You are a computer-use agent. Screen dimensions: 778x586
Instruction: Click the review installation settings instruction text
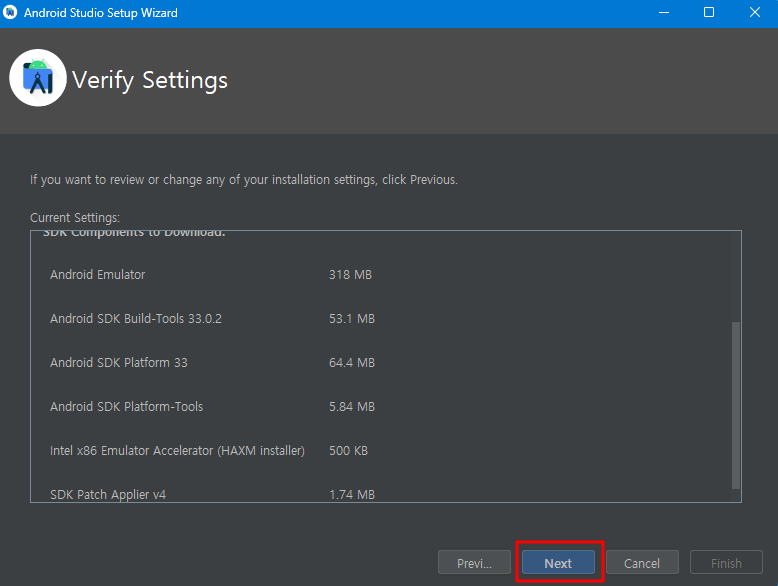coord(244,180)
